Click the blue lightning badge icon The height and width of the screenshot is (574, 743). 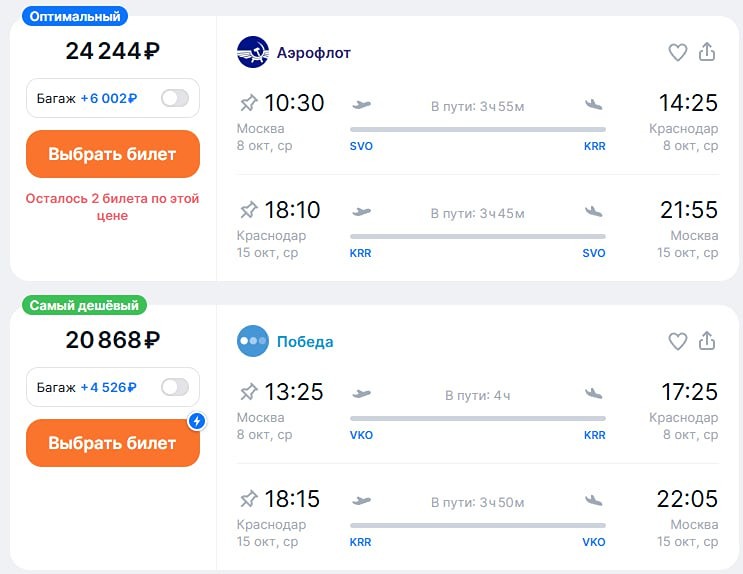(x=197, y=421)
